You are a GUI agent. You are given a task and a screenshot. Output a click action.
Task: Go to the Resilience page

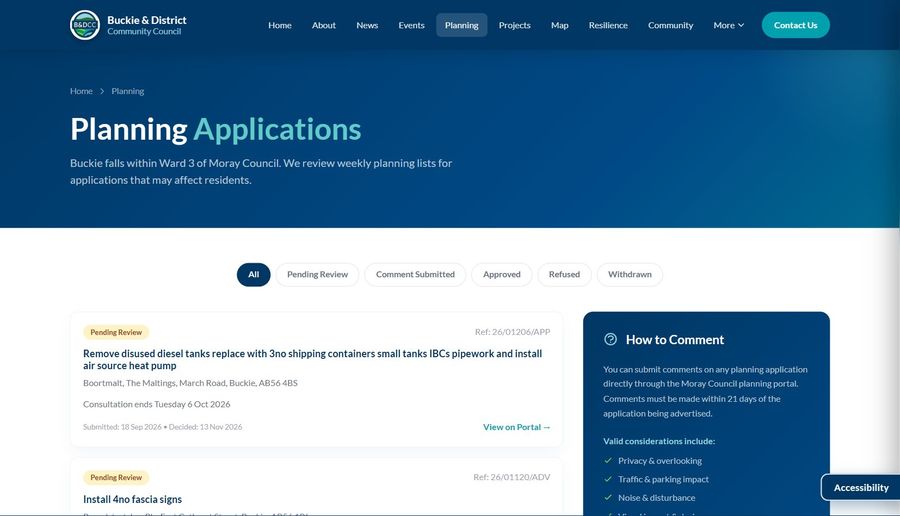(608, 25)
